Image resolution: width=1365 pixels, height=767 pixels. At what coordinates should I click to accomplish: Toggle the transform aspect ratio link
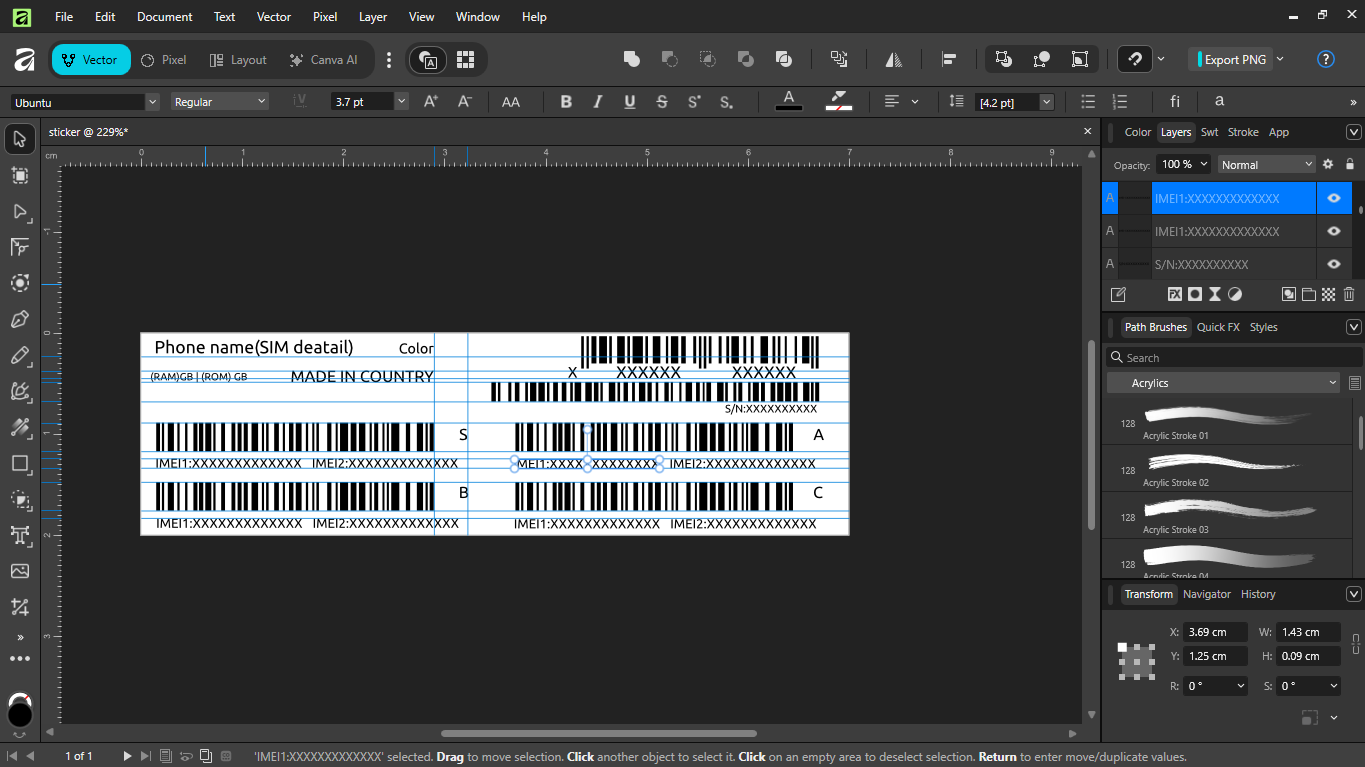1356,644
